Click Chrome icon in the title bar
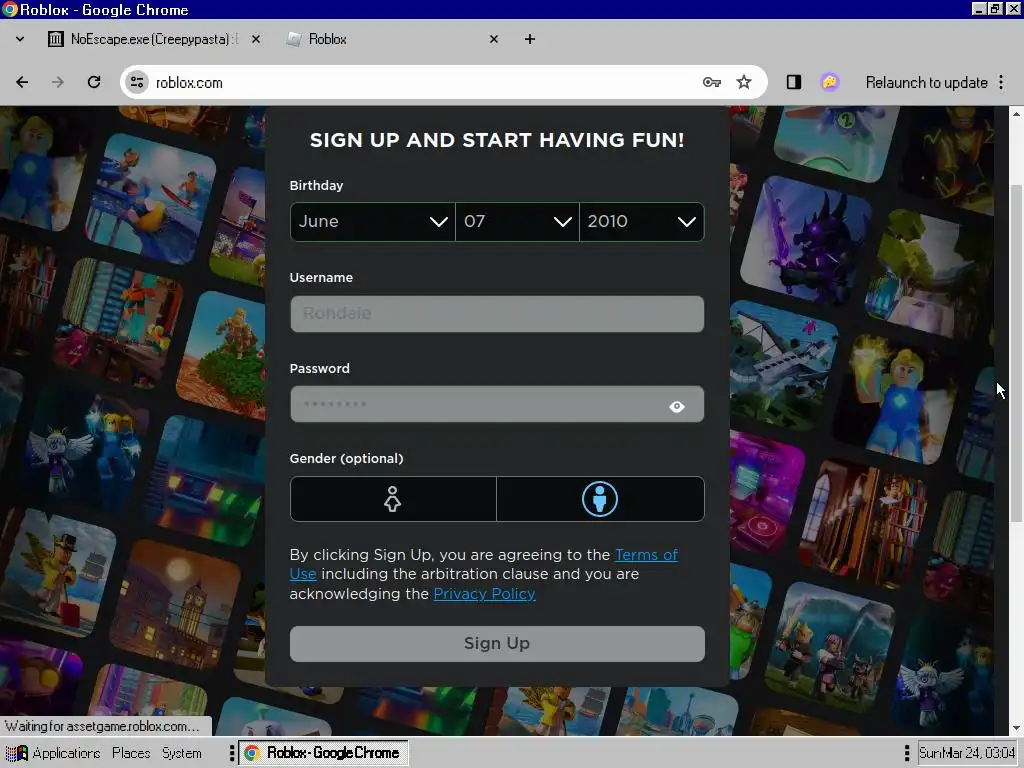Viewport: 1024px width, 768px height. point(10,9)
